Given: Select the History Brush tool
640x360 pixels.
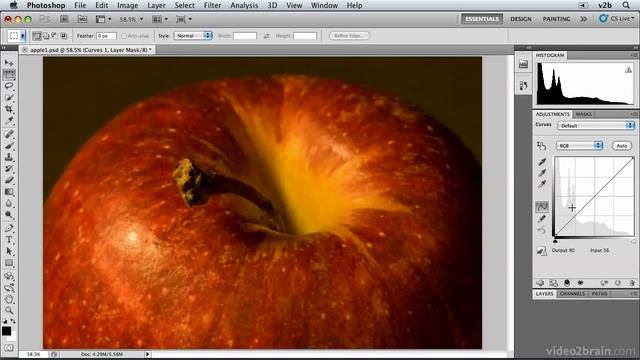Looking at the screenshot, I should click(x=9, y=168).
